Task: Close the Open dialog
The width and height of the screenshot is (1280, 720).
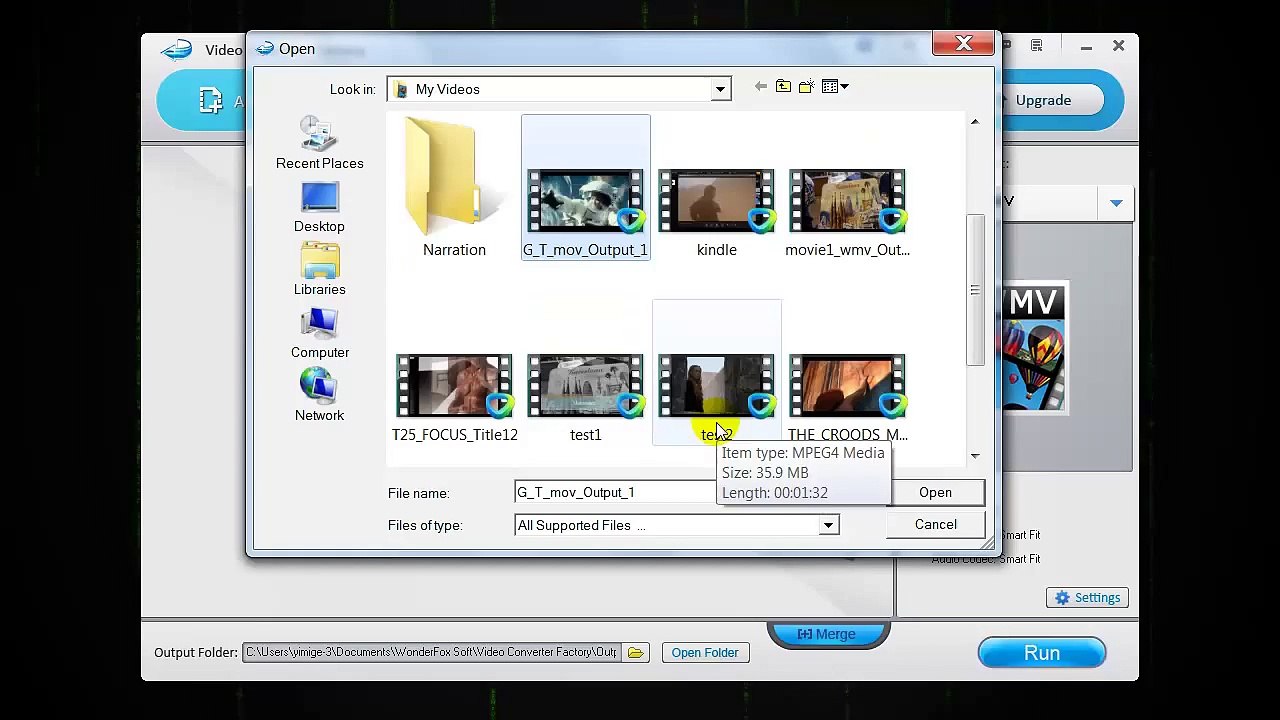Action: (x=964, y=44)
